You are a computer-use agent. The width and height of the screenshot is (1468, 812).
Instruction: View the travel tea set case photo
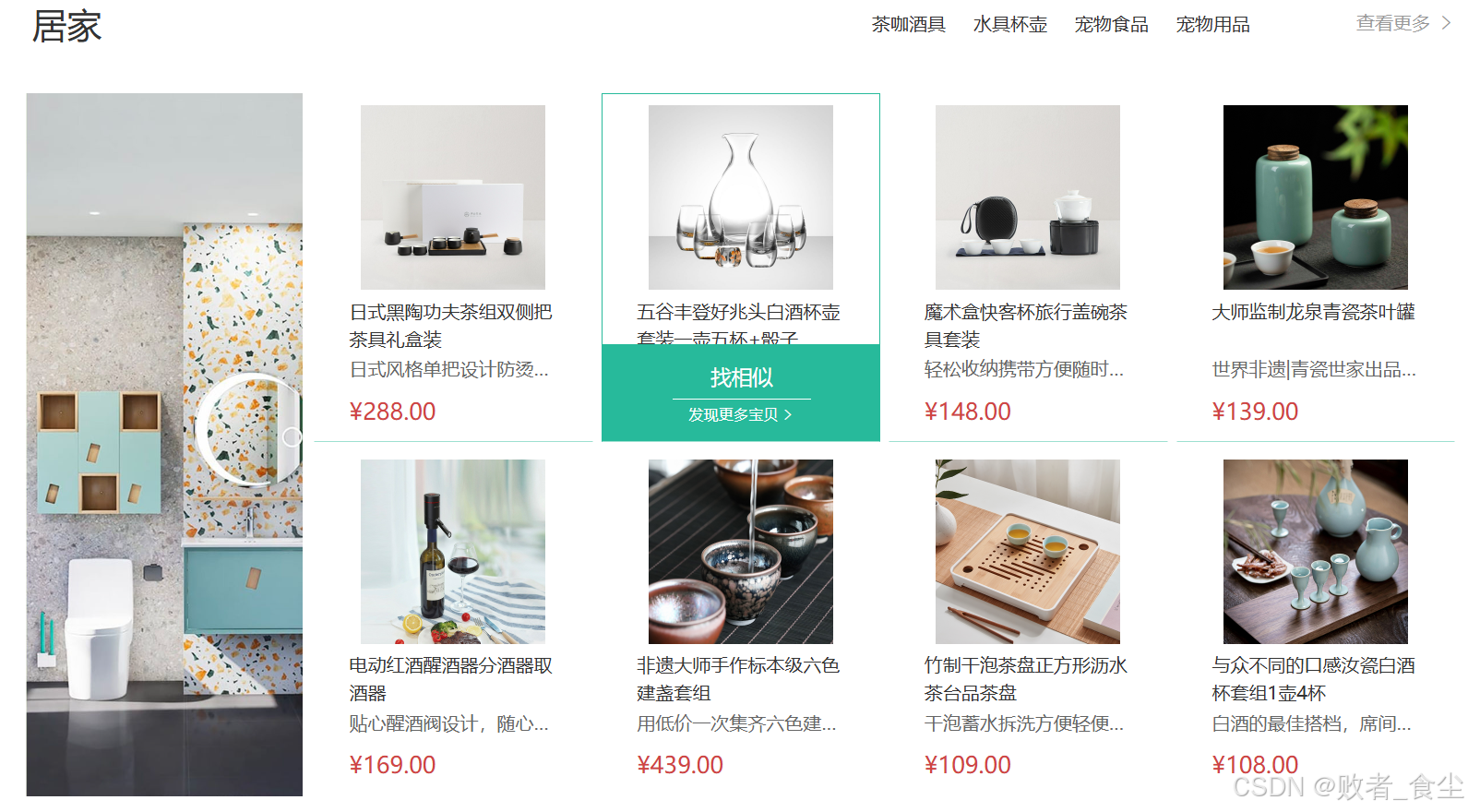[1028, 197]
